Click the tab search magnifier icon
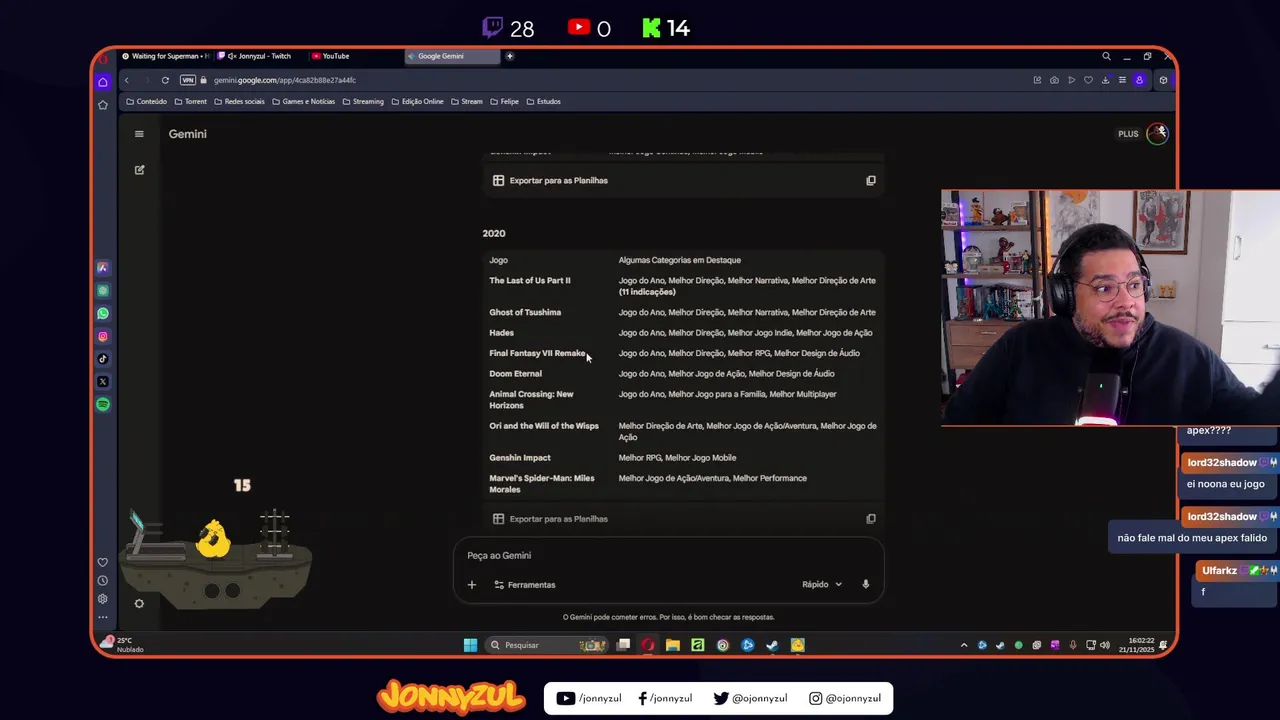Screen dimensions: 1280x720 (1106, 56)
